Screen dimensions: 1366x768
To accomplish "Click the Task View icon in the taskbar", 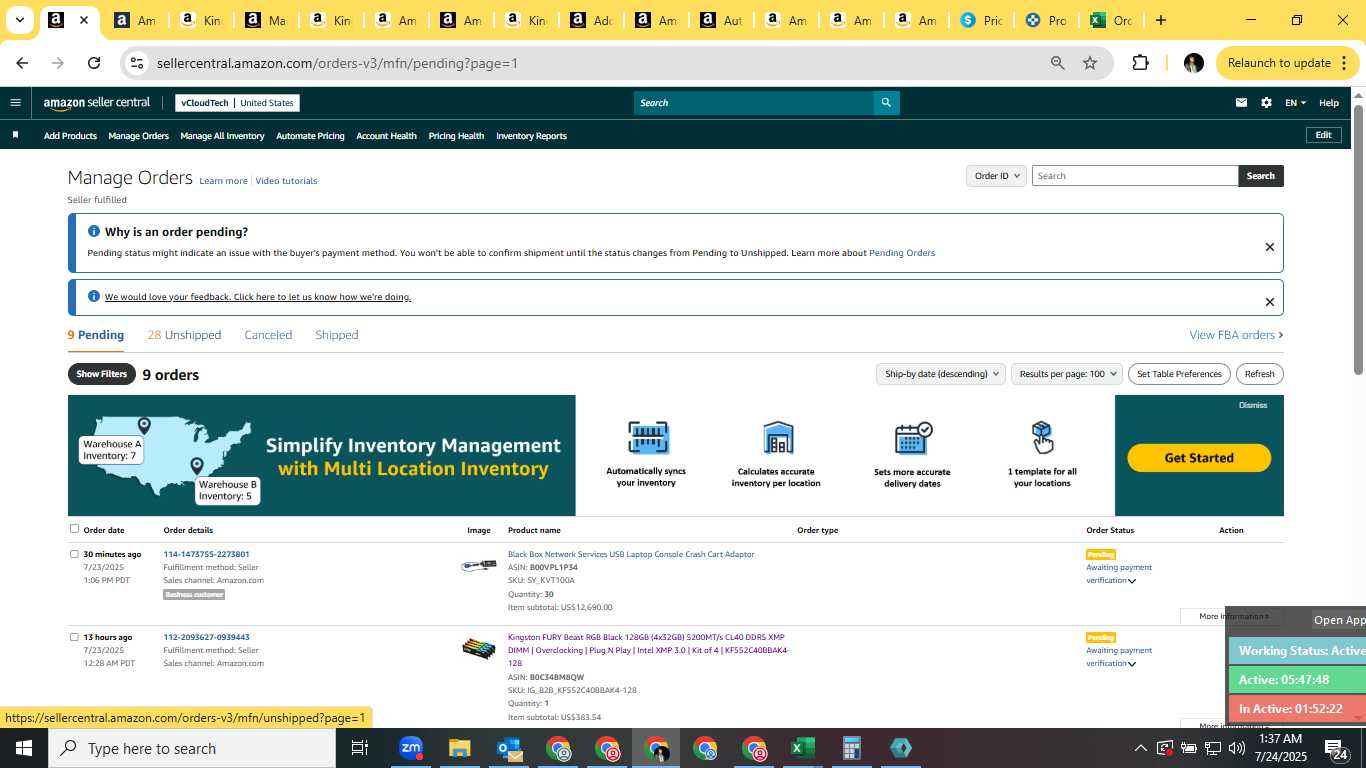I will click(x=360, y=748).
